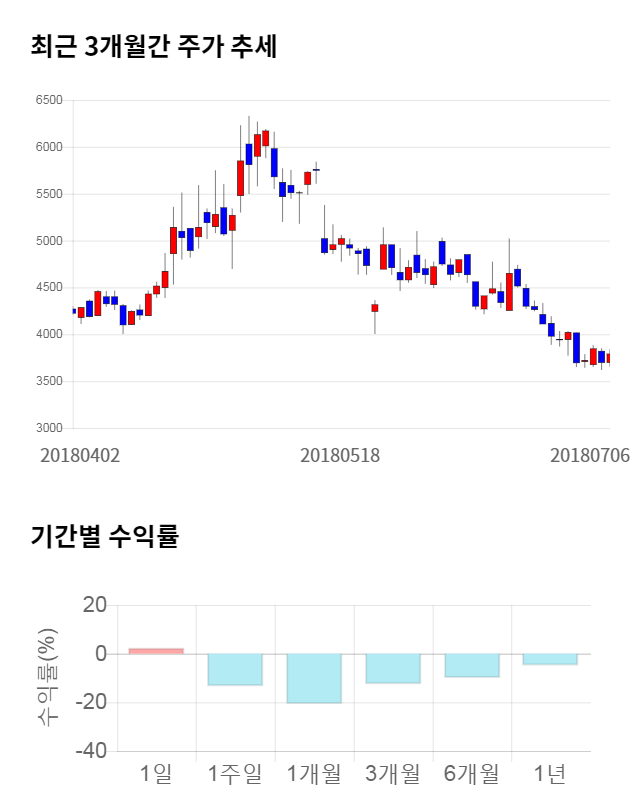The image size is (640, 810).
Task: Click the 3000 price axis label
Action: point(49,428)
